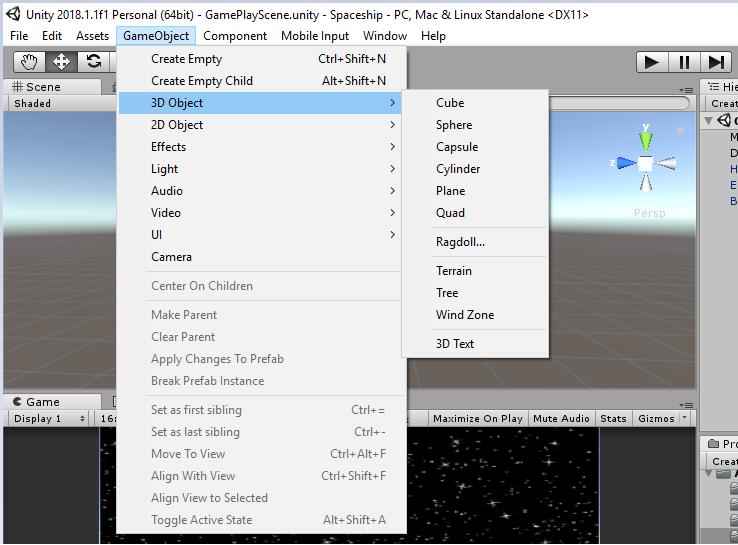Create a Sphere 3D object

point(475,125)
